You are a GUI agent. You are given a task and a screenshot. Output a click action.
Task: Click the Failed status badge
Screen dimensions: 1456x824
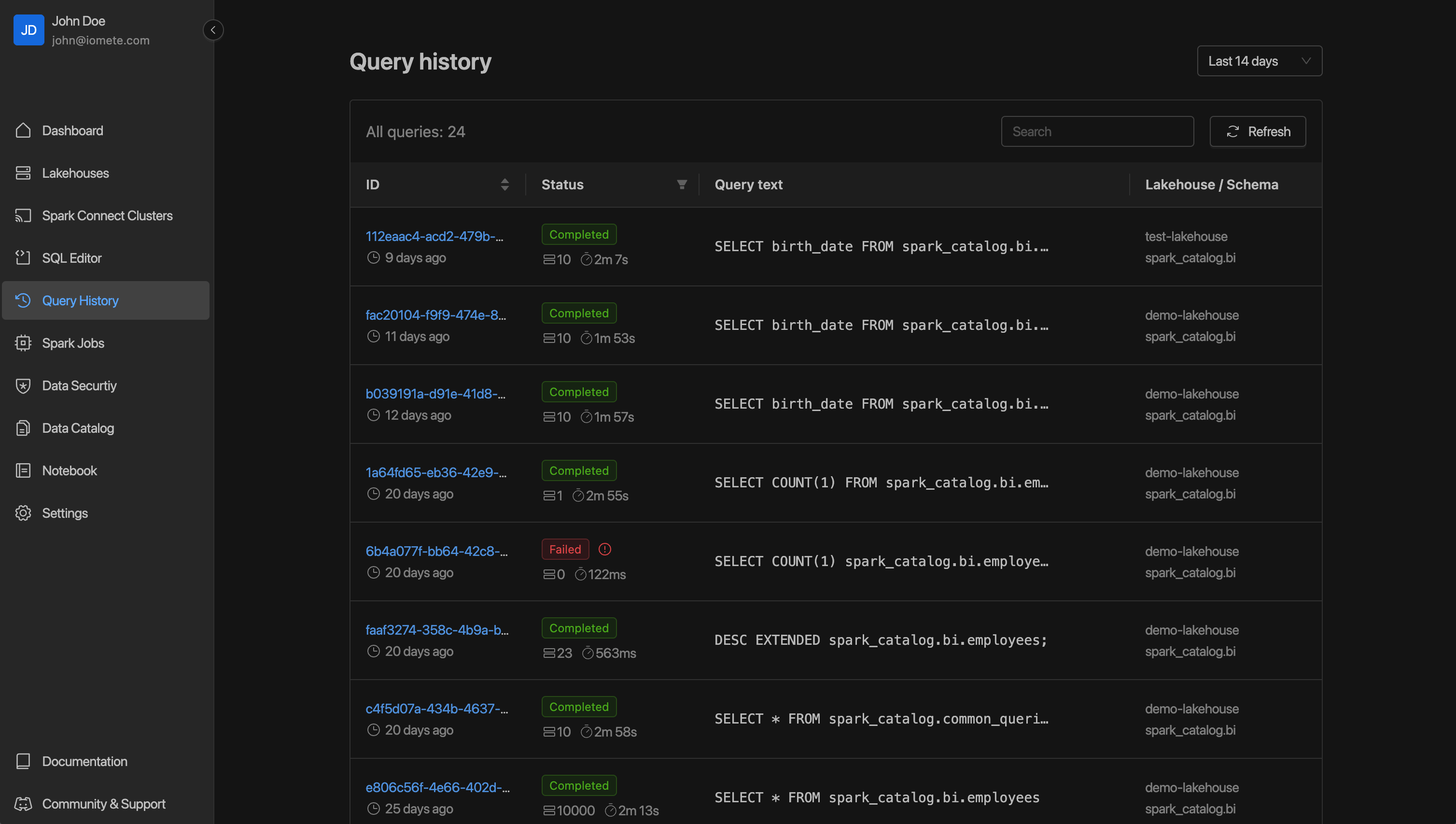click(564, 549)
